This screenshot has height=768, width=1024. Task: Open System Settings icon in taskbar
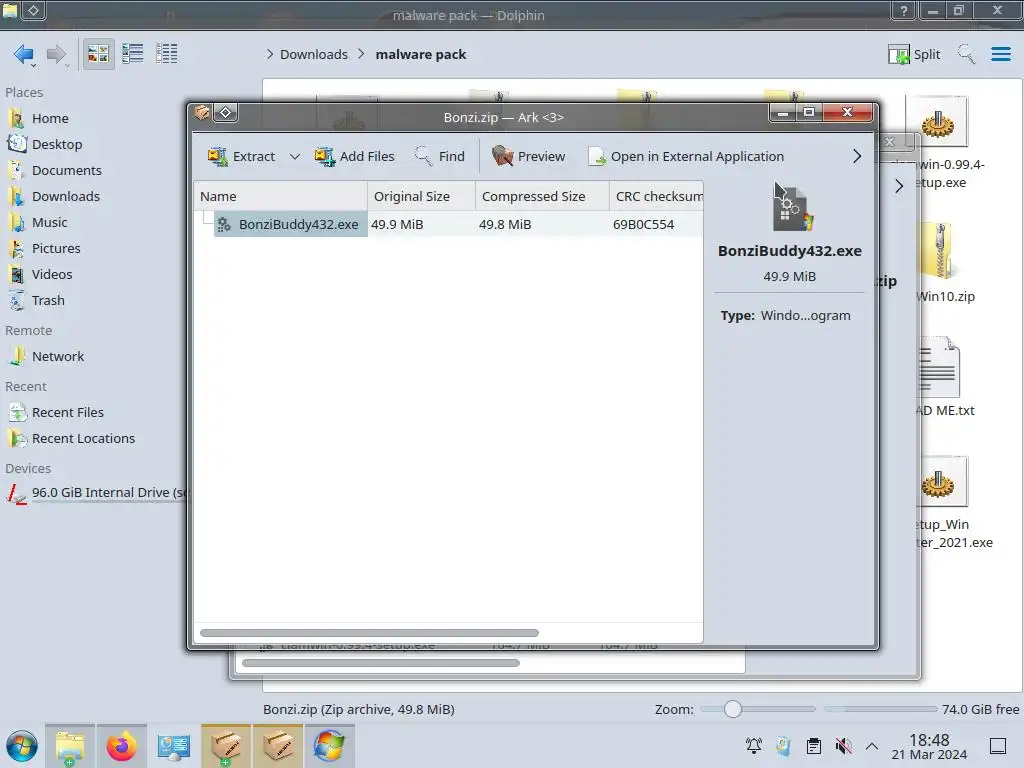(x=174, y=746)
